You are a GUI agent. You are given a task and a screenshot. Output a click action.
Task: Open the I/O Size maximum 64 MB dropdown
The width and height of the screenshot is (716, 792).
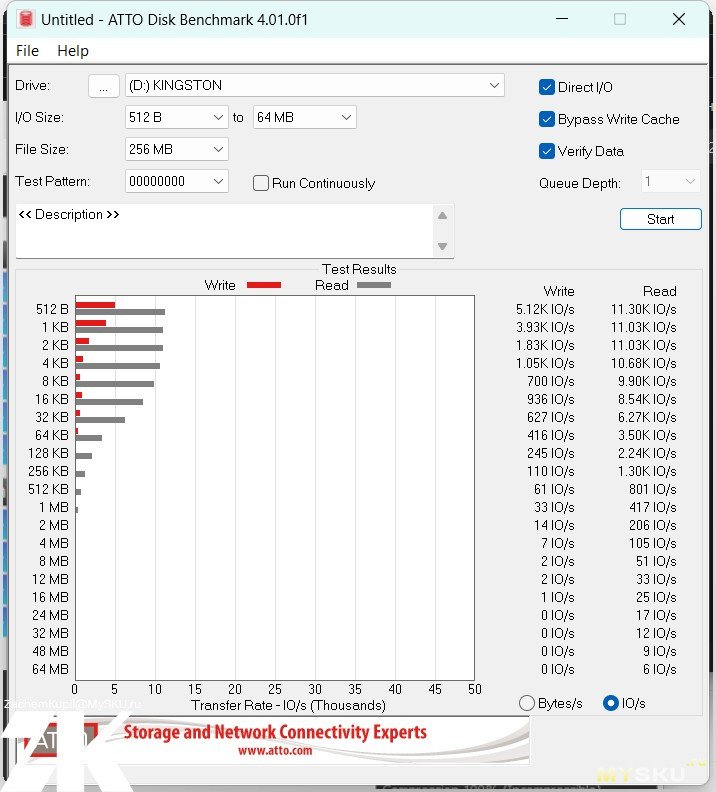coord(304,117)
